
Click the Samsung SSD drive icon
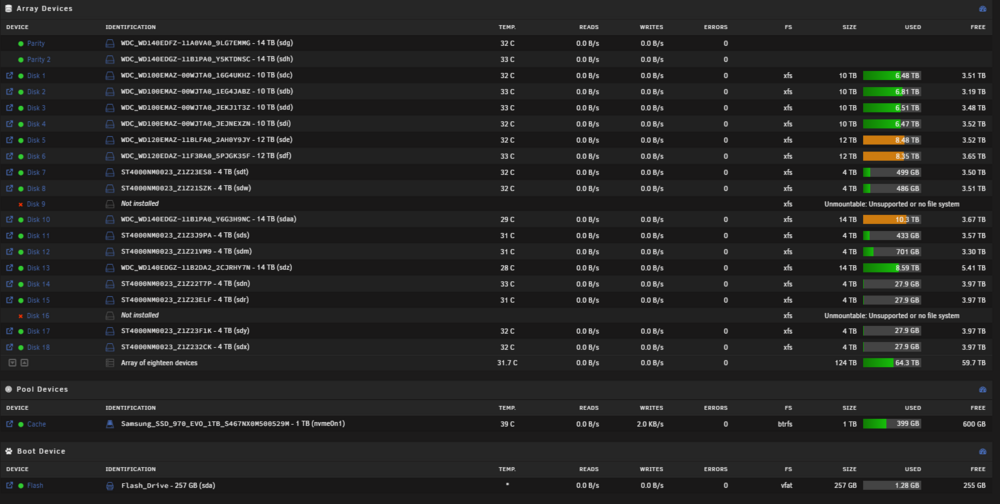(110, 424)
